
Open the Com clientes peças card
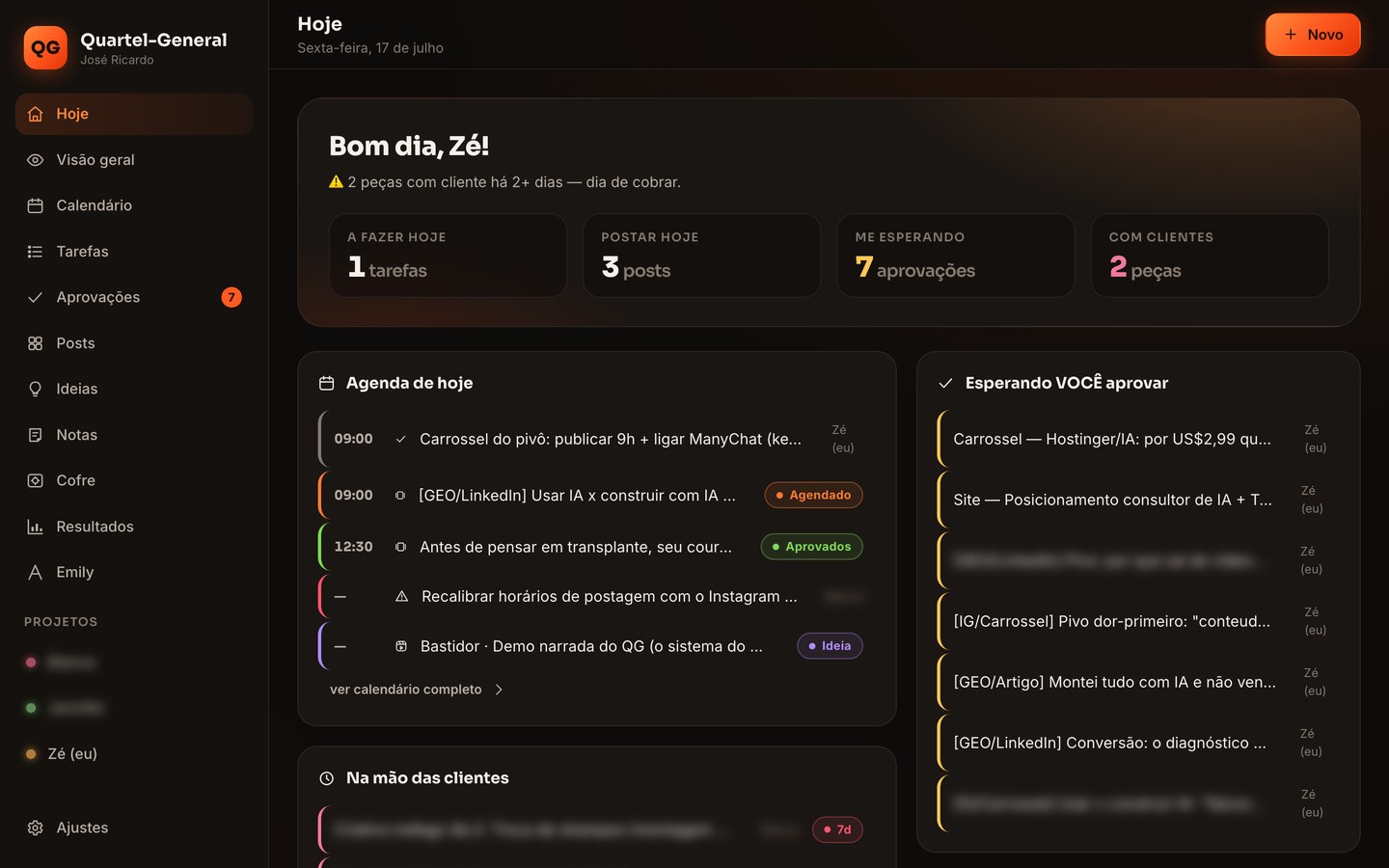click(1209, 256)
